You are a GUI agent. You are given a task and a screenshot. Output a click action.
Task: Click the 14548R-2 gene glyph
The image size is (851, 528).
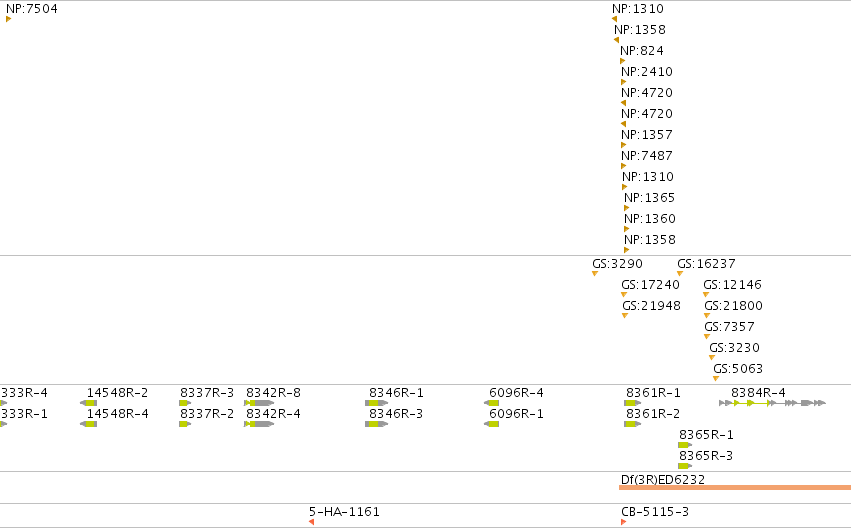point(88,403)
